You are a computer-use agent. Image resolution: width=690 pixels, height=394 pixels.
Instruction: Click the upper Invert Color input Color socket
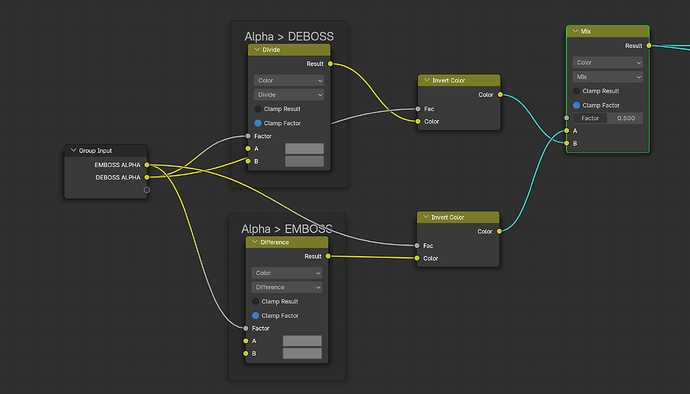(418, 122)
